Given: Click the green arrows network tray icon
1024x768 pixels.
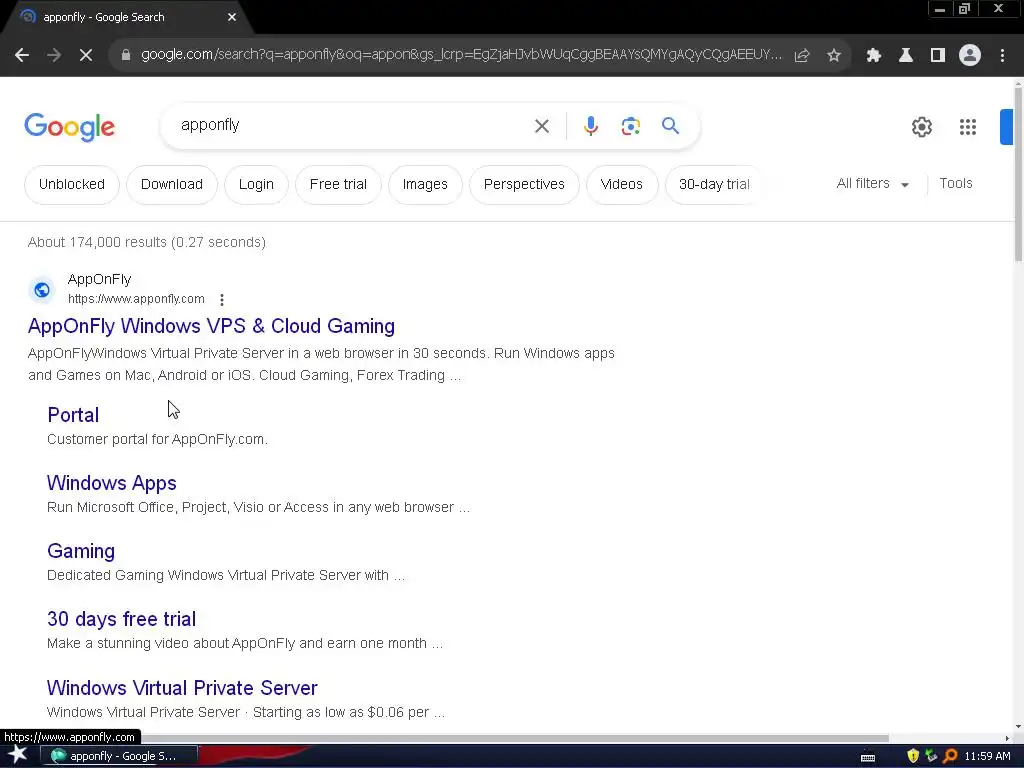Looking at the screenshot, I should coord(931,756).
